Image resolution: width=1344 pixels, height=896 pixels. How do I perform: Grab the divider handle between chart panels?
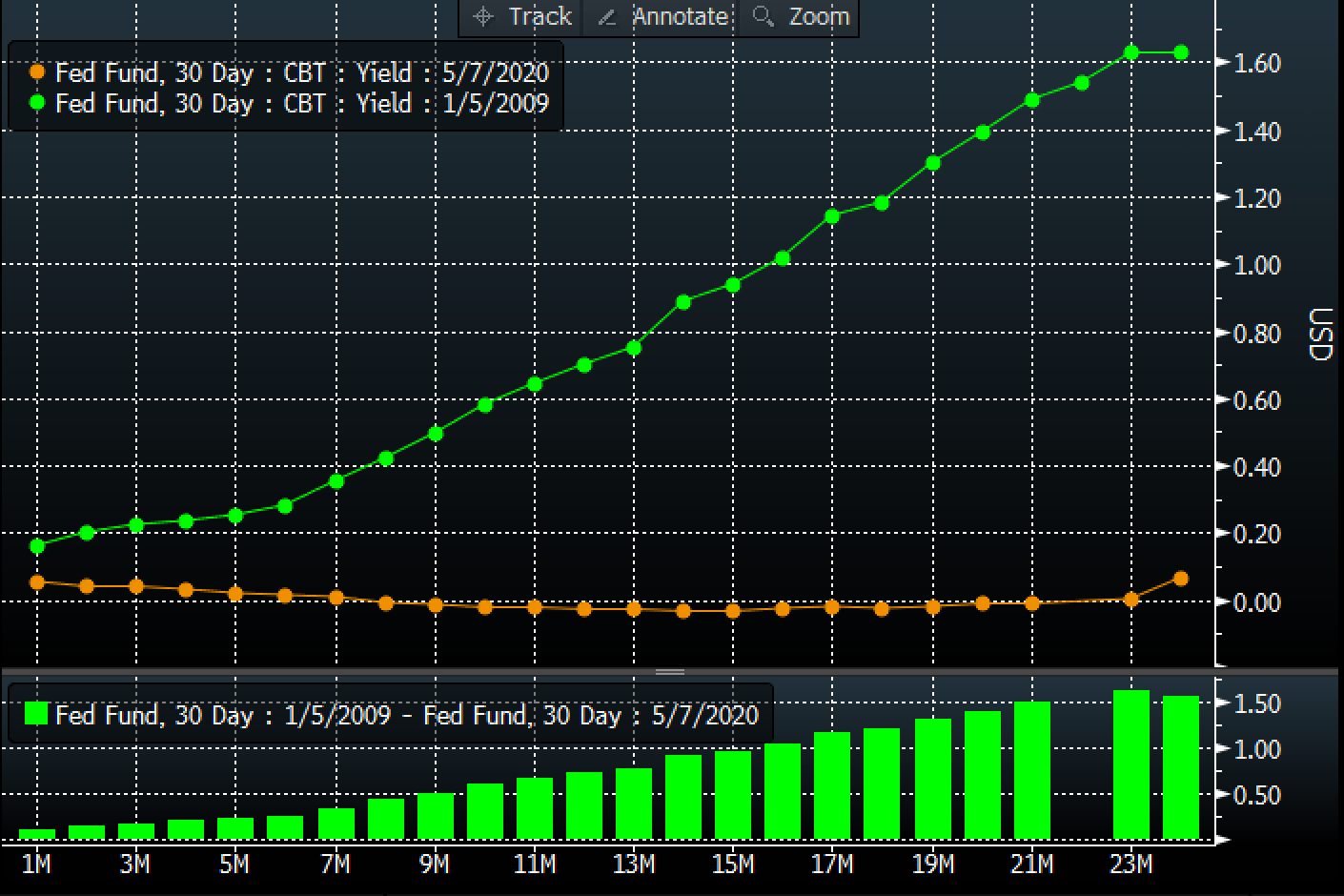(670, 672)
